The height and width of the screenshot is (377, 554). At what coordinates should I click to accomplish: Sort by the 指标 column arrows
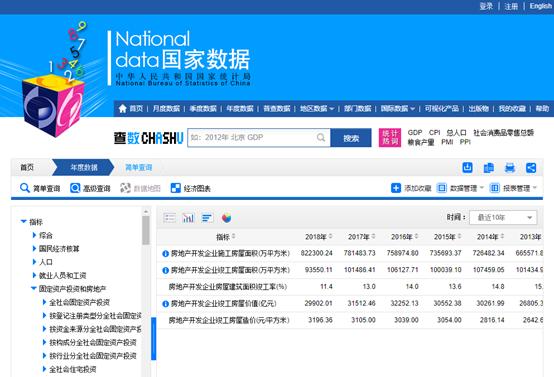pyautogui.click(x=234, y=236)
